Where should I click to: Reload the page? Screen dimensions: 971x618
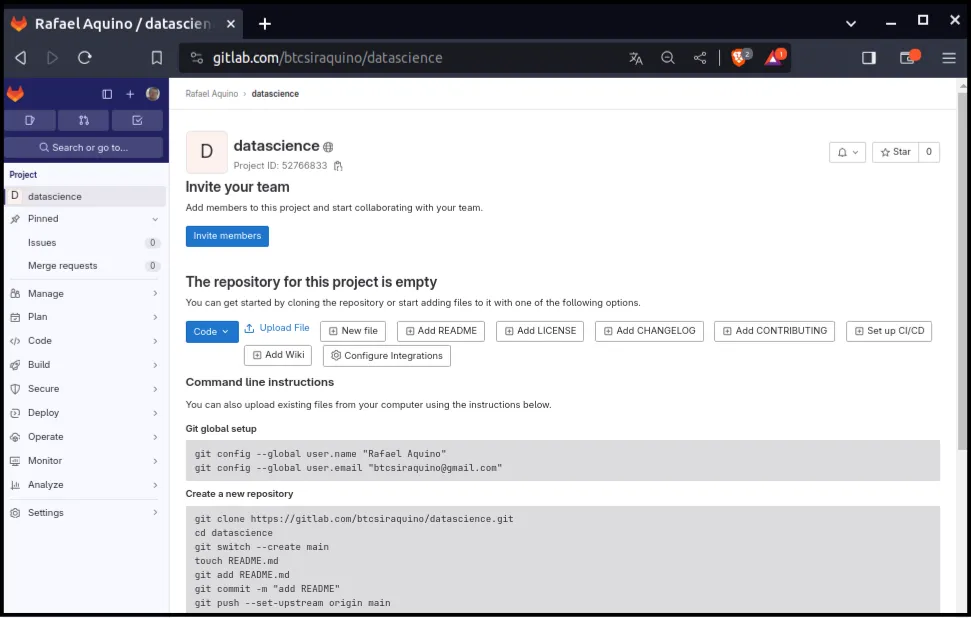click(85, 58)
